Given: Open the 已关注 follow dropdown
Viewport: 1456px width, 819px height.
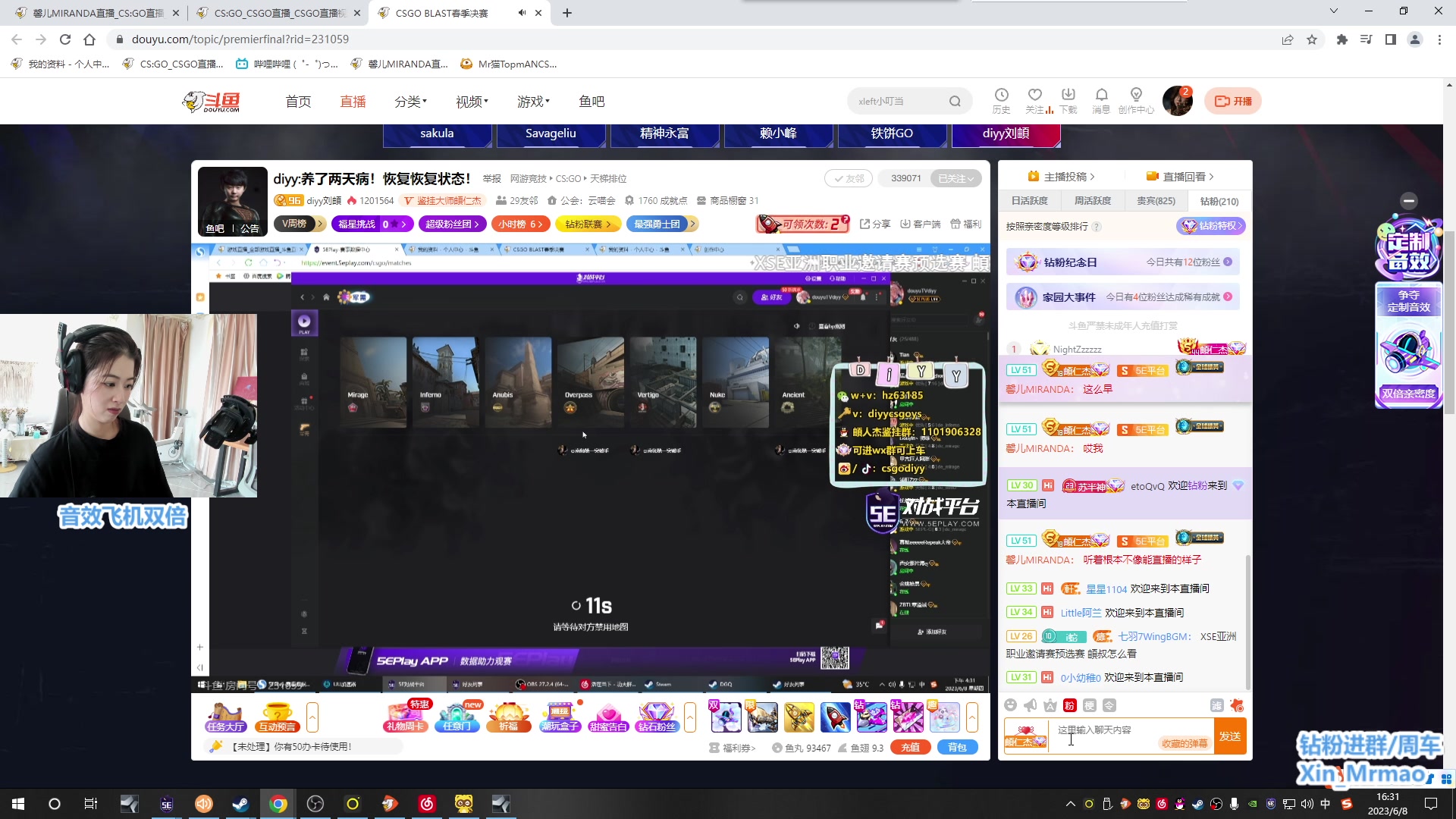Looking at the screenshot, I should point(955,178).
